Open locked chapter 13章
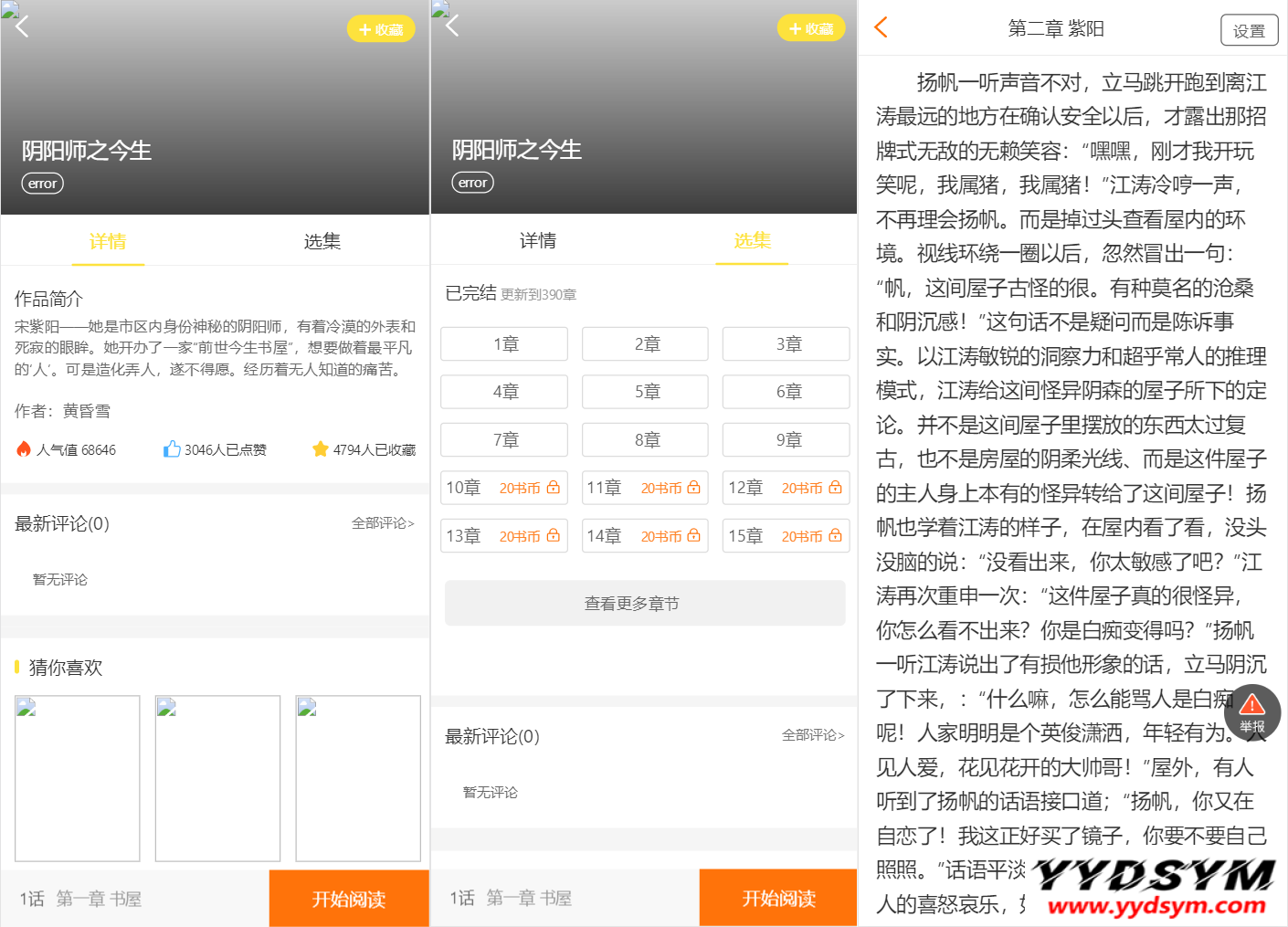Viewport: 1288px width, 927px height. [503, 536]
